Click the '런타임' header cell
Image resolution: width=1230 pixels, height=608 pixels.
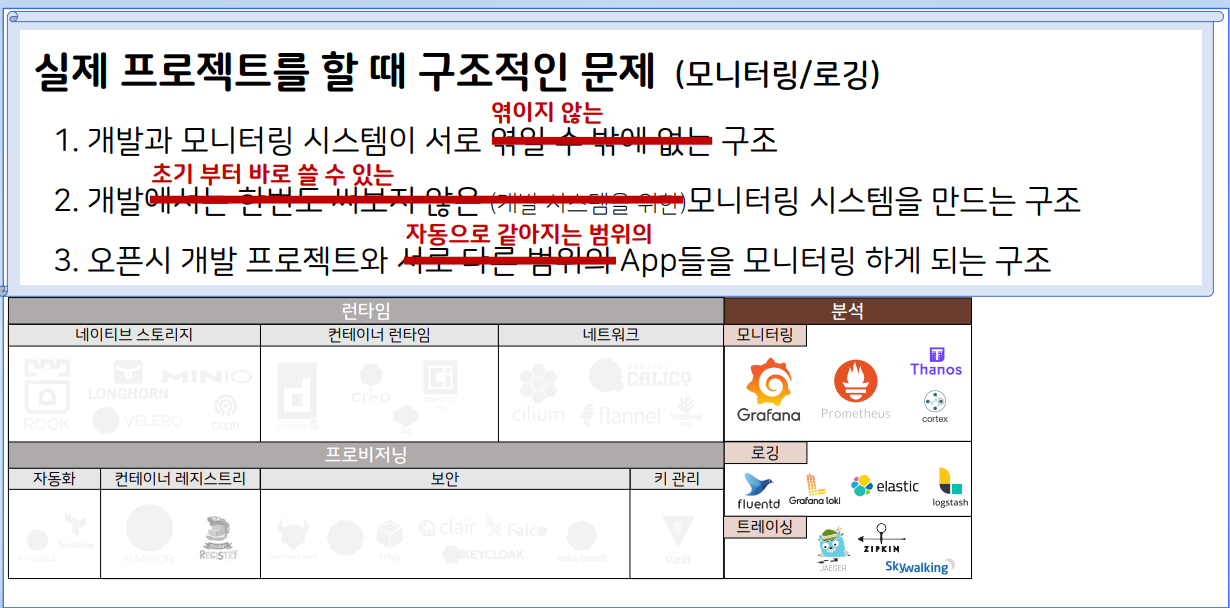click(366, 311)
